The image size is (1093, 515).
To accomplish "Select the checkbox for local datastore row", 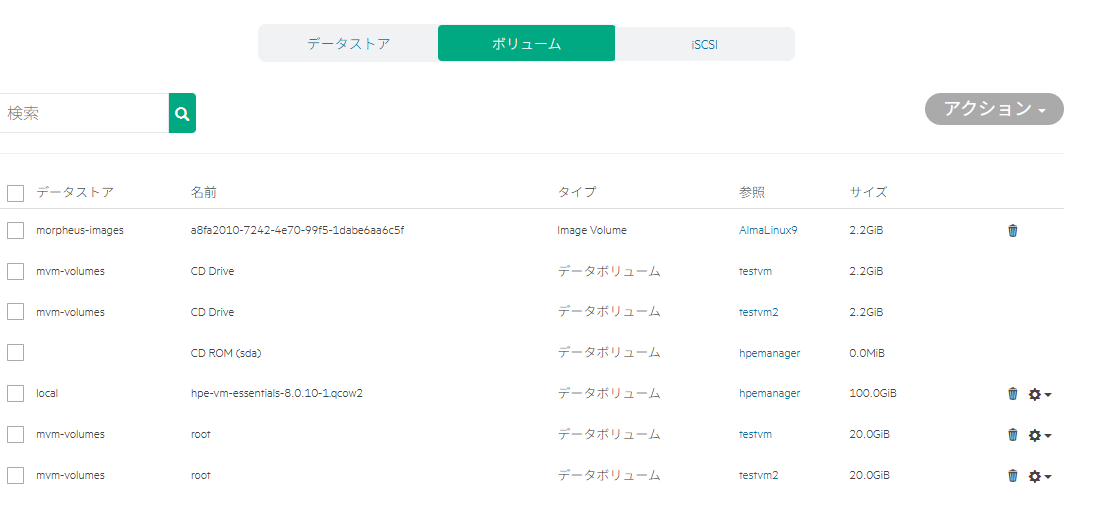I will click(15, 394).
